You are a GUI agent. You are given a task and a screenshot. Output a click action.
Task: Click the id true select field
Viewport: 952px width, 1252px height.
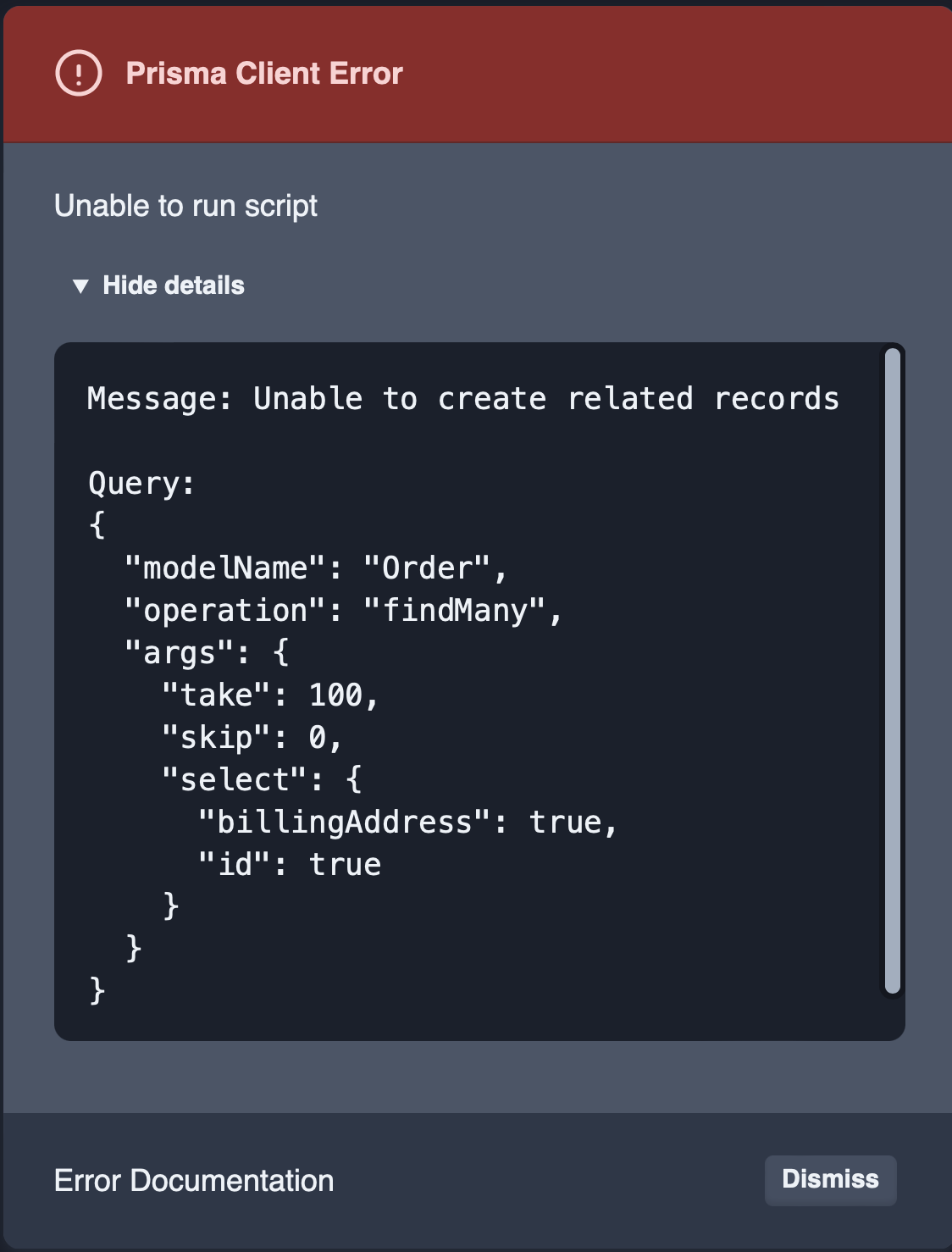point(290,863)
